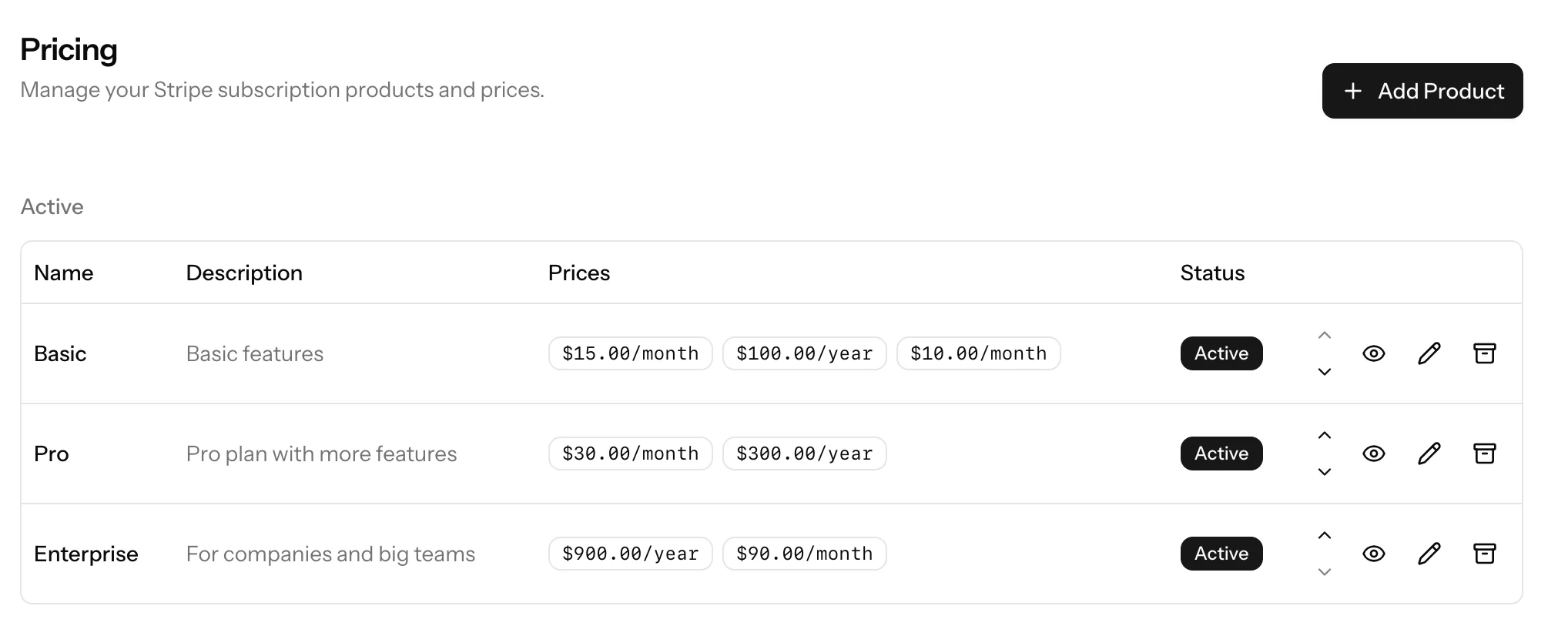The height and width of the screenshot is (636, 1568).
Task: Click the Active status badge for Basic
Action: point(1221,353)
